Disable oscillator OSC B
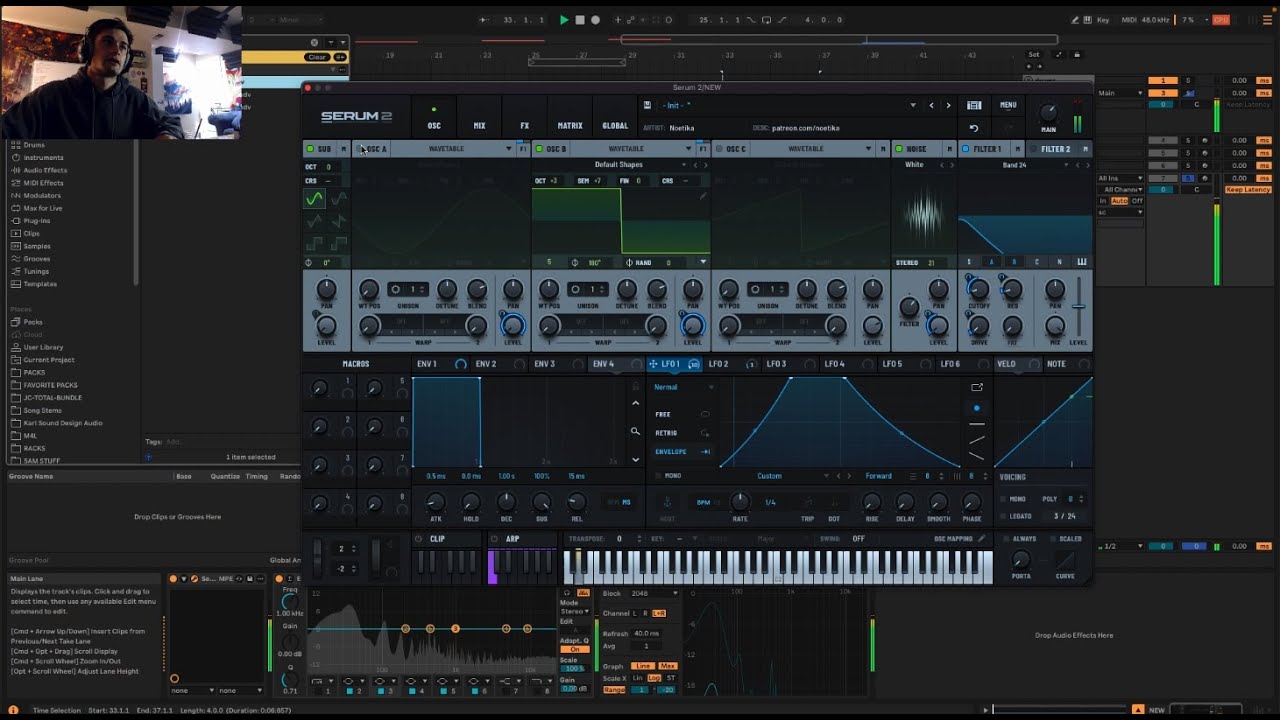Image resolution: width=1280 pixels, height=720 pixels. 540,149
